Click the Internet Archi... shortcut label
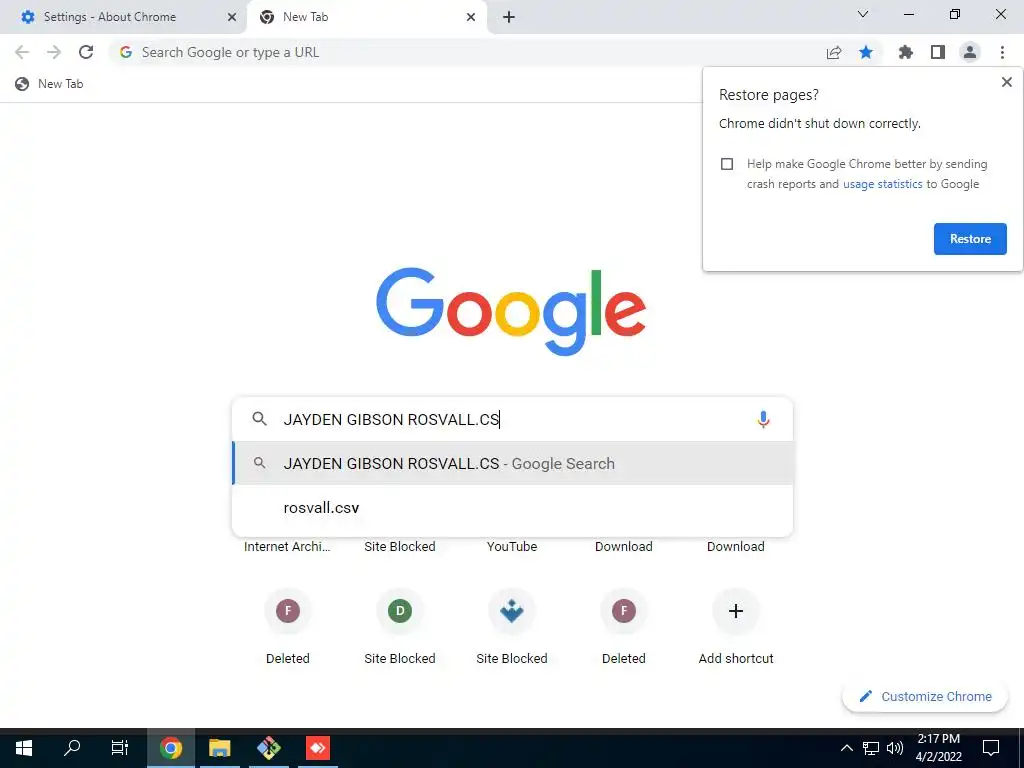Viewport: 1024px width, 768px height. coord(287,547)
